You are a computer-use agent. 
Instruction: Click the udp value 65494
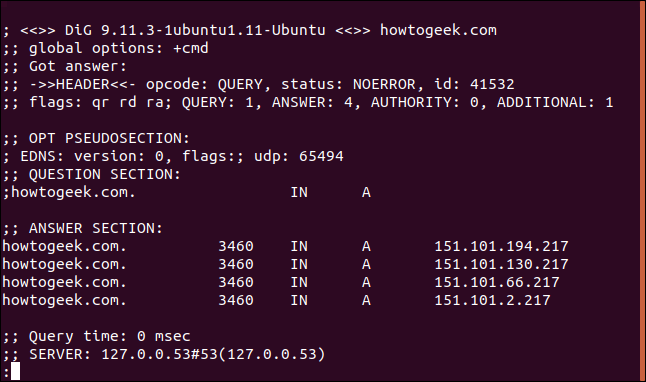click(x=321, y=156)
